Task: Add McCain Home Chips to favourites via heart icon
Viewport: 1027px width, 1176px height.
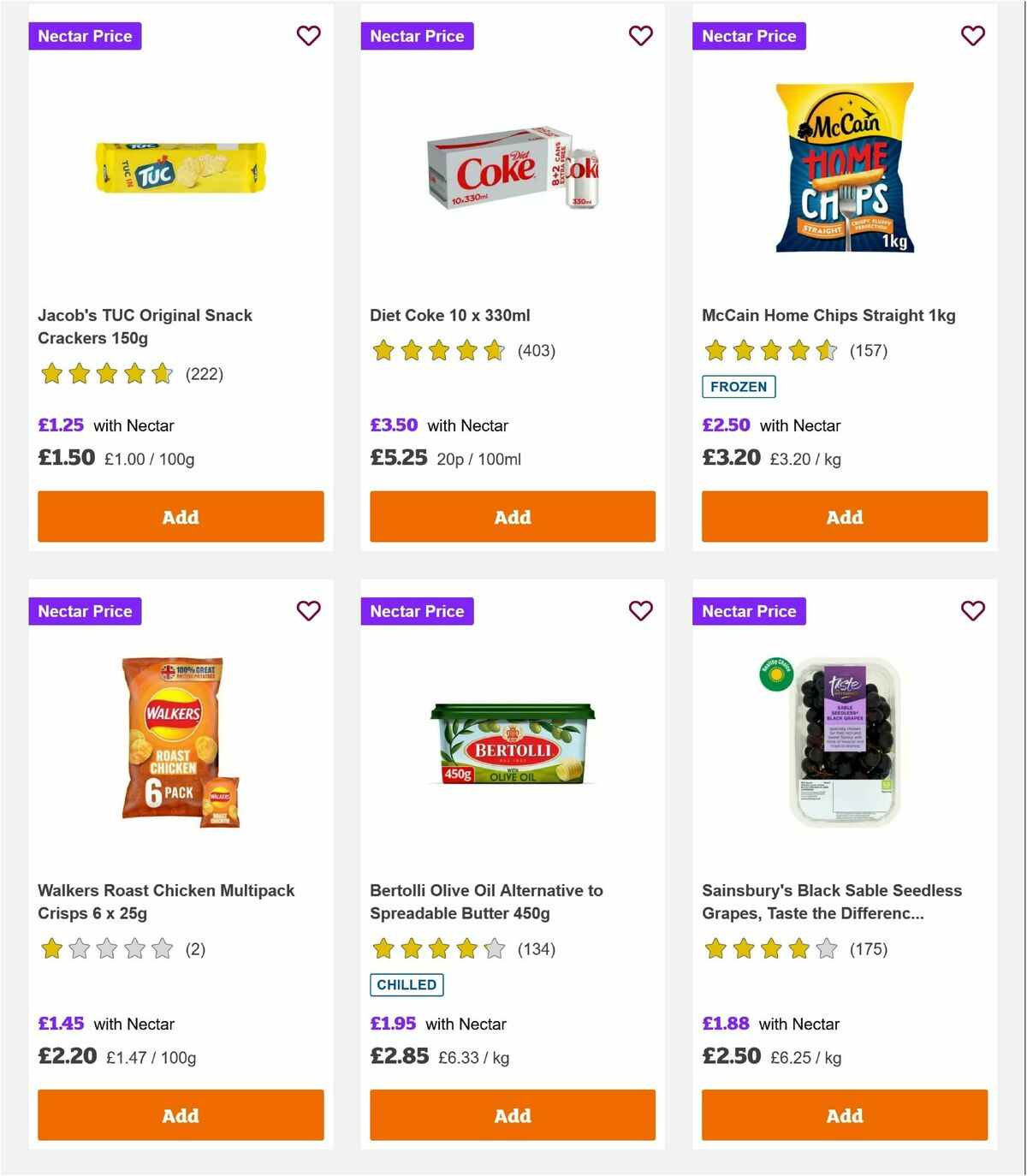Action: tap(972, 36)
